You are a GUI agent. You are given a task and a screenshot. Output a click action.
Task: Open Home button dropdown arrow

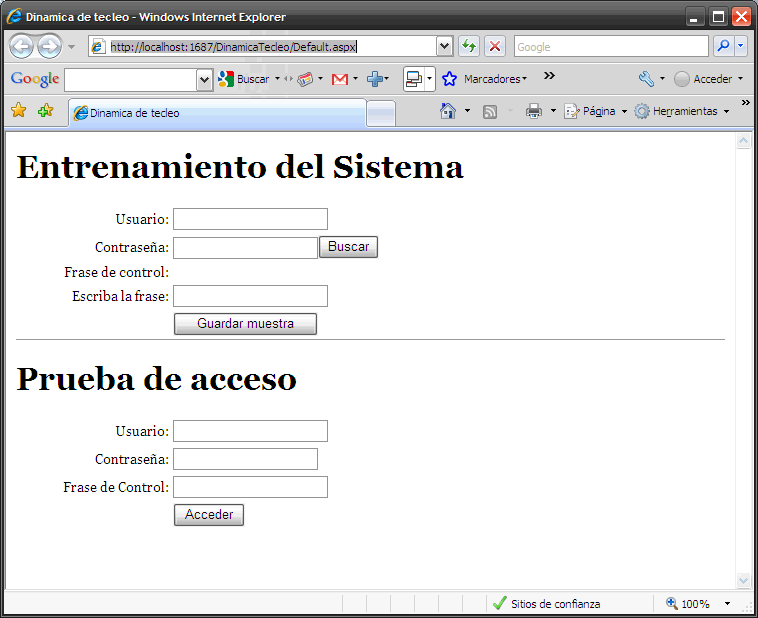click(x=467, y=111)
